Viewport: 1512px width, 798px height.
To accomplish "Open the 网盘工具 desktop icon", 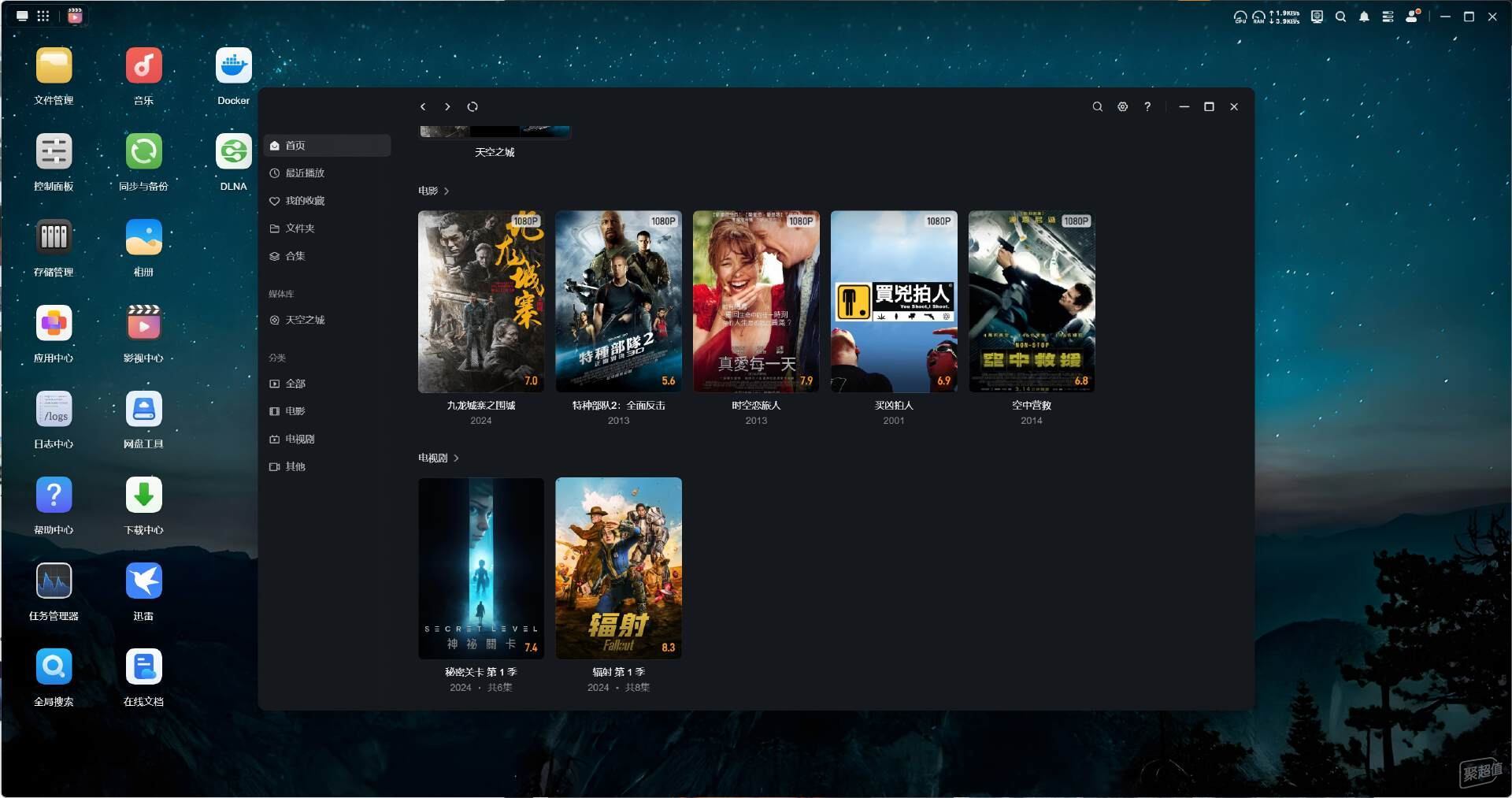I will pyautogui.click(x=143, y=410).
